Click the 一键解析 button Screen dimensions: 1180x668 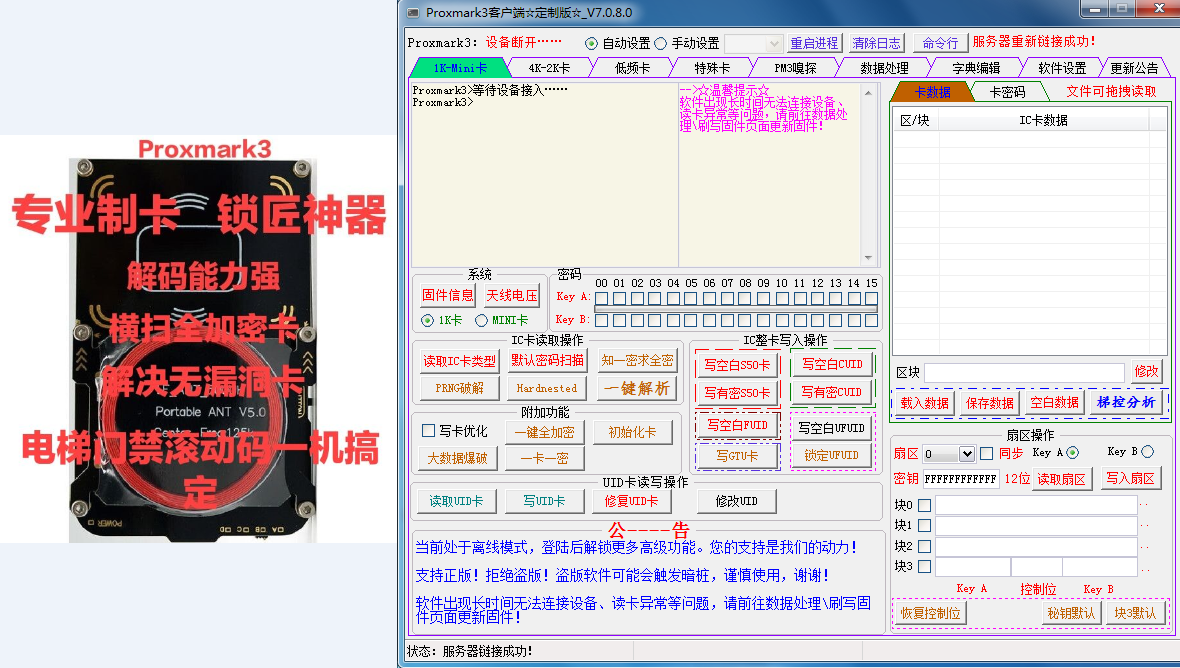click(637, 389)
